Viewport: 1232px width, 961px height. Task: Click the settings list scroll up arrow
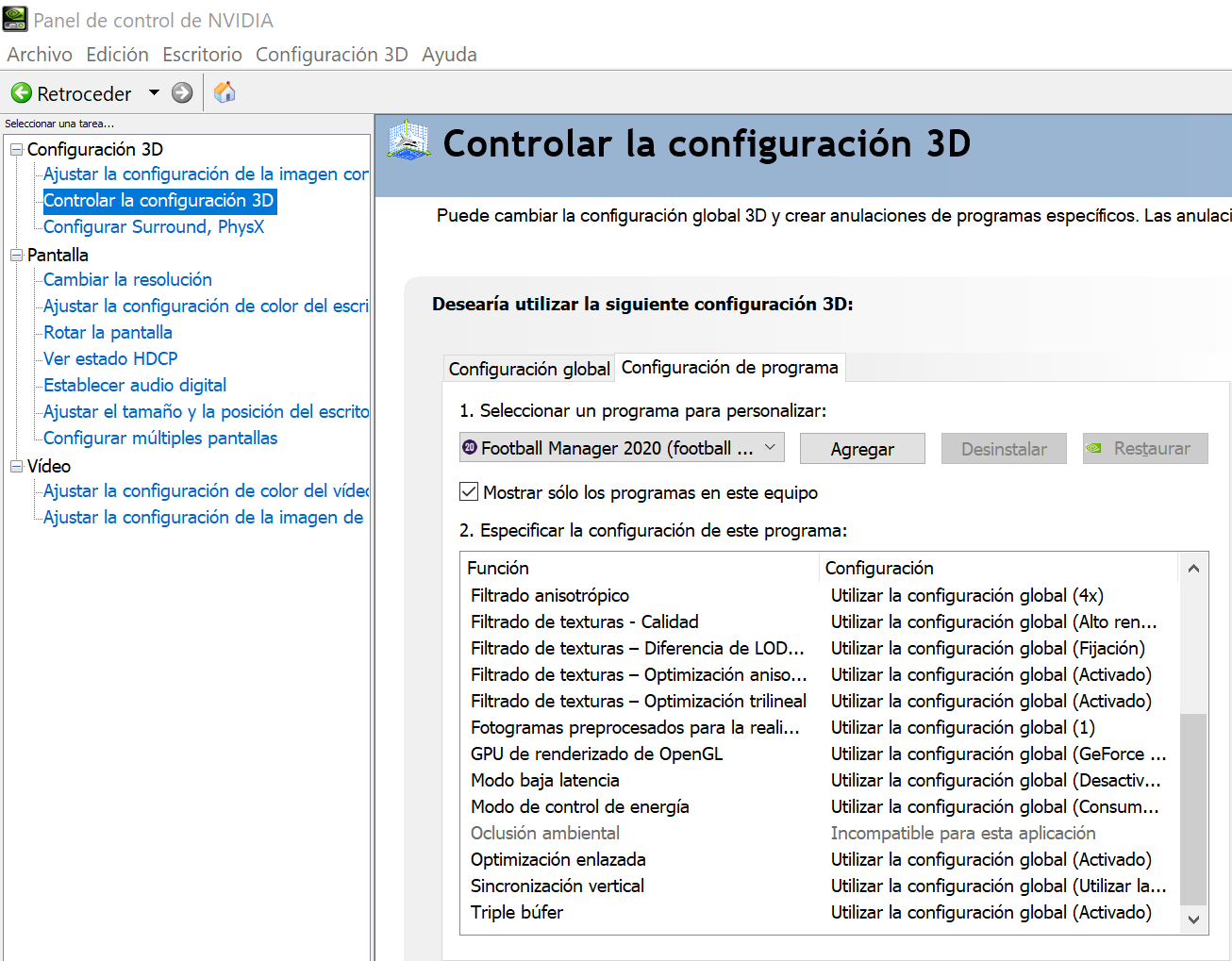coord(1193,568)
